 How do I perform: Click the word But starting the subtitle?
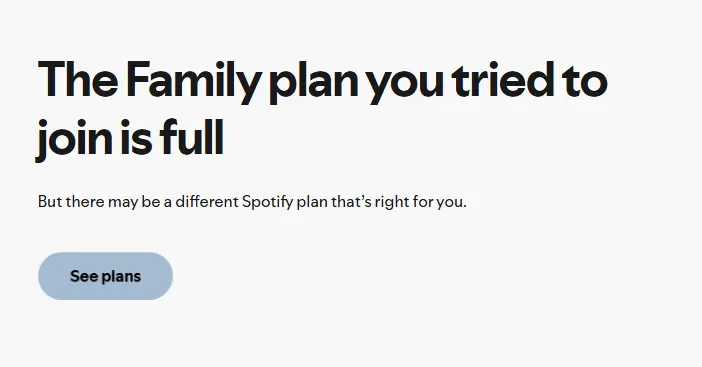pyautogui.click(x=50, y=201)
